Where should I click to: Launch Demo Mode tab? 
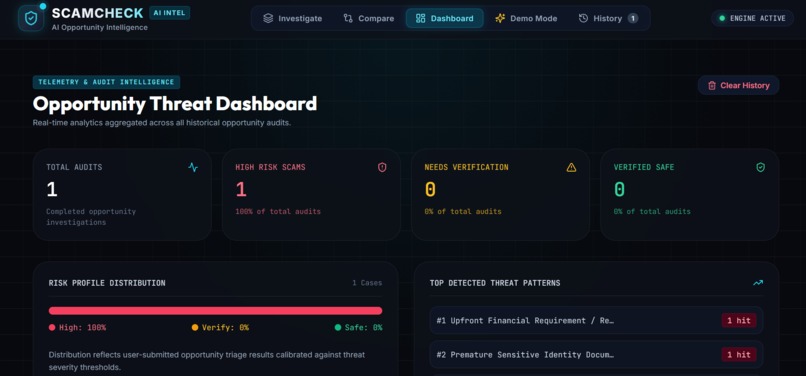[526, 19]
